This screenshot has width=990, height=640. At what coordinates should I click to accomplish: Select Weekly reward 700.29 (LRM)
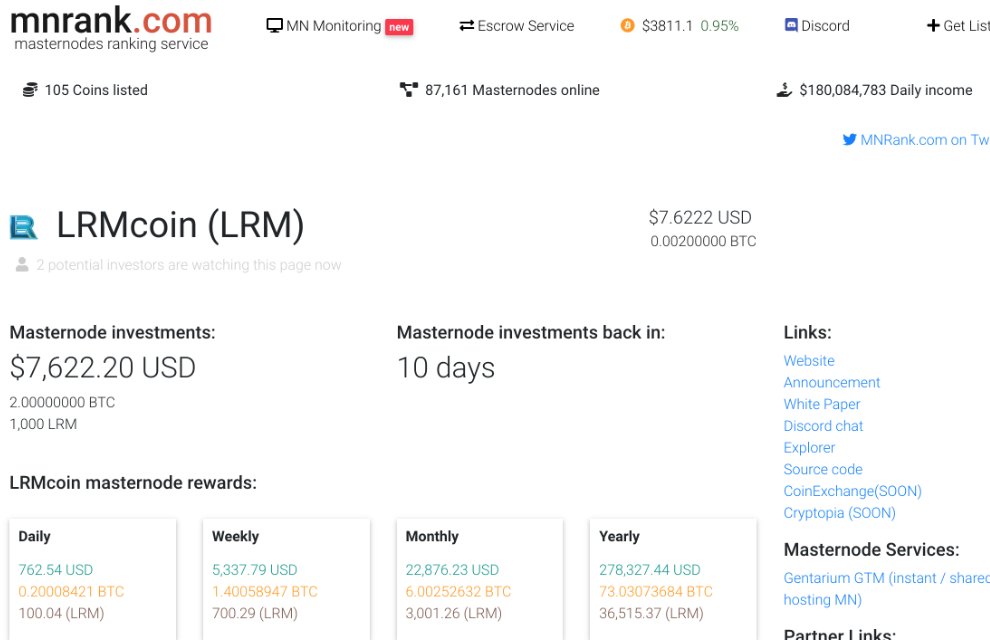(x=254, y=613)
